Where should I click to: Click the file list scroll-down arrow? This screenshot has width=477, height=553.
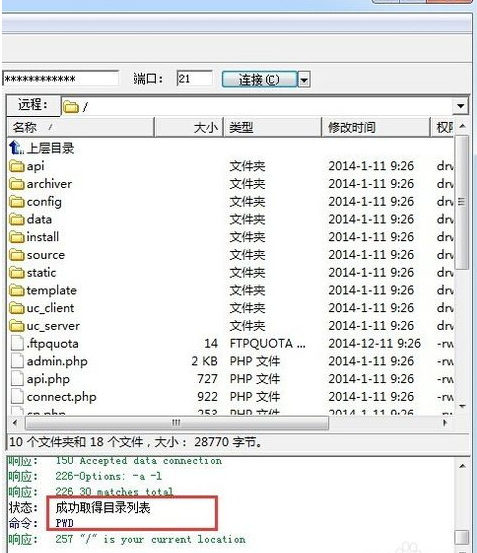pos(463,406)
